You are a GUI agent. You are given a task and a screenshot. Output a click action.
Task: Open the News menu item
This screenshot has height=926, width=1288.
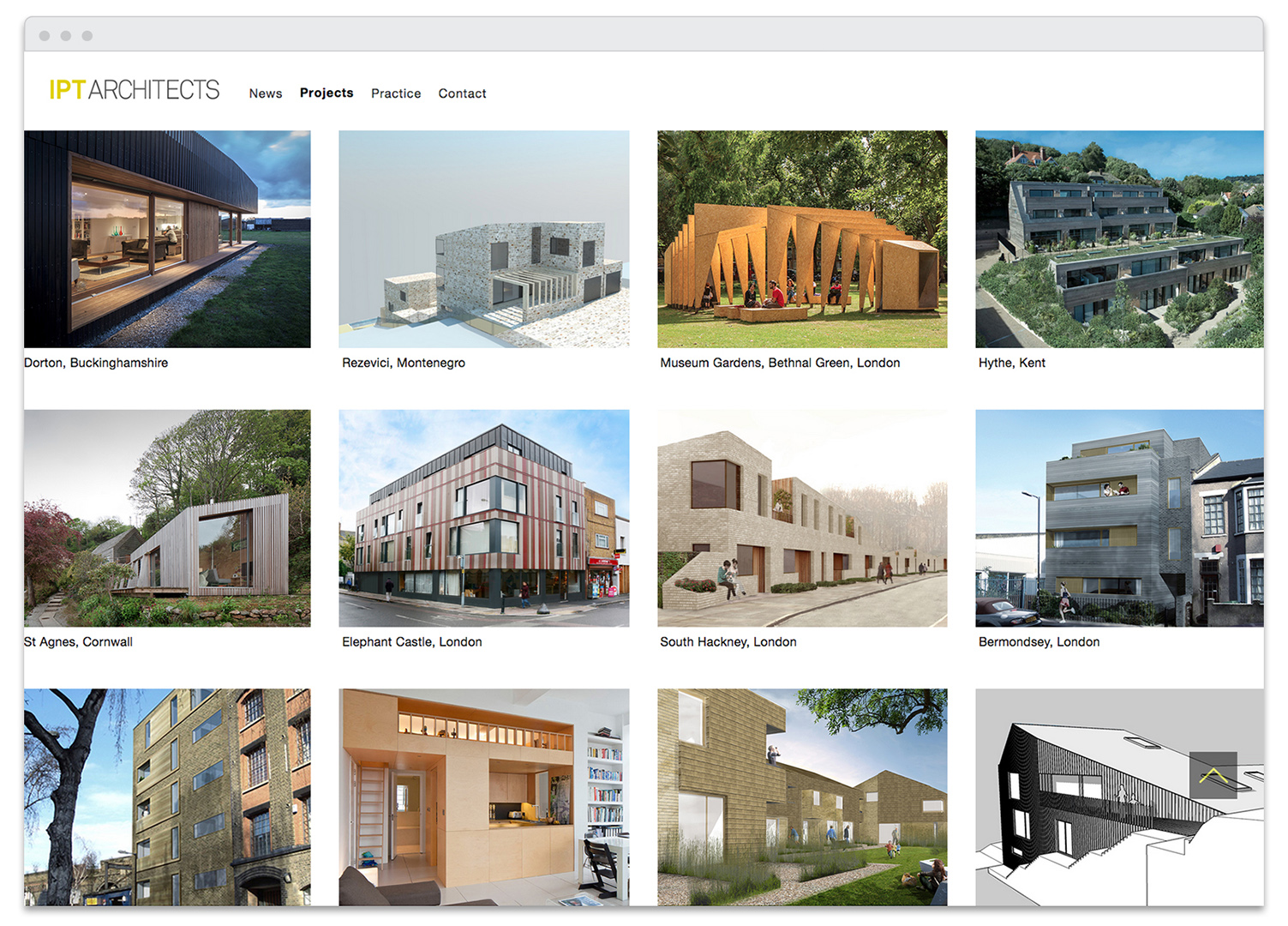(266, 93)
